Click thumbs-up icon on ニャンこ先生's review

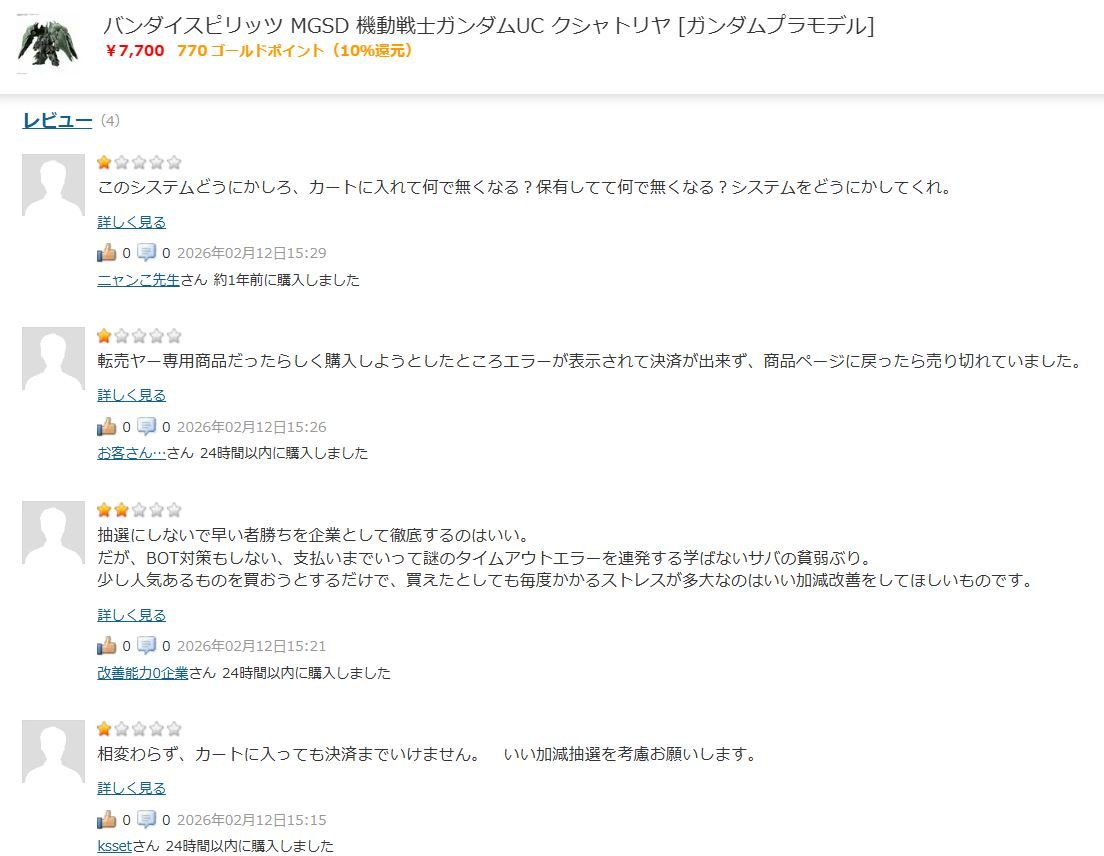(x=106, y=252)
